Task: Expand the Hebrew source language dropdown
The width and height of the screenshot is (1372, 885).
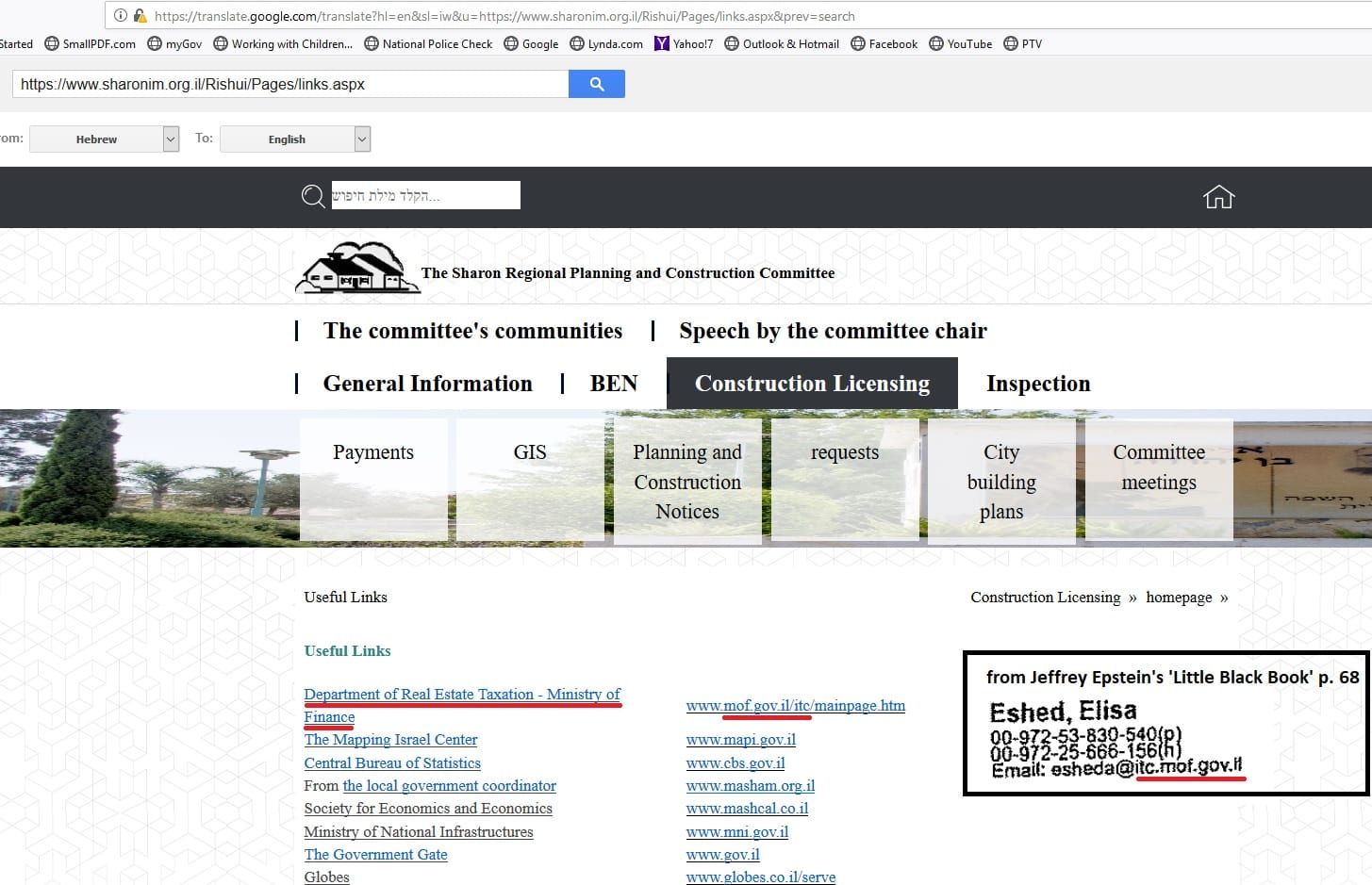Action: [x=171, y=139]
